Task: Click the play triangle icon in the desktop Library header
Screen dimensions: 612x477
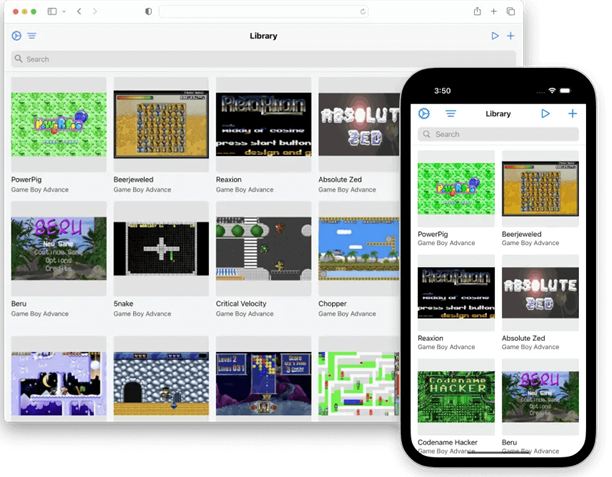Action: (x=495, y=36)
